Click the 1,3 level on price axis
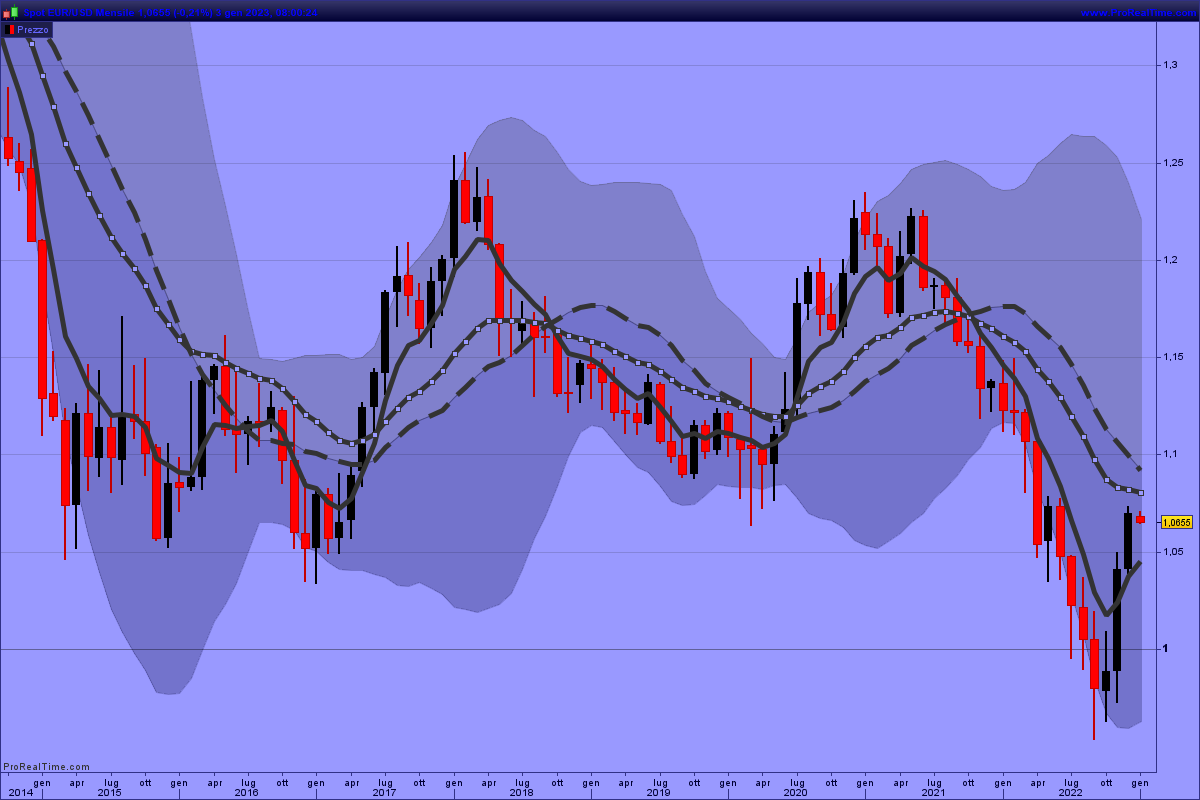1200x800 pixels. tap(1170, 65)
